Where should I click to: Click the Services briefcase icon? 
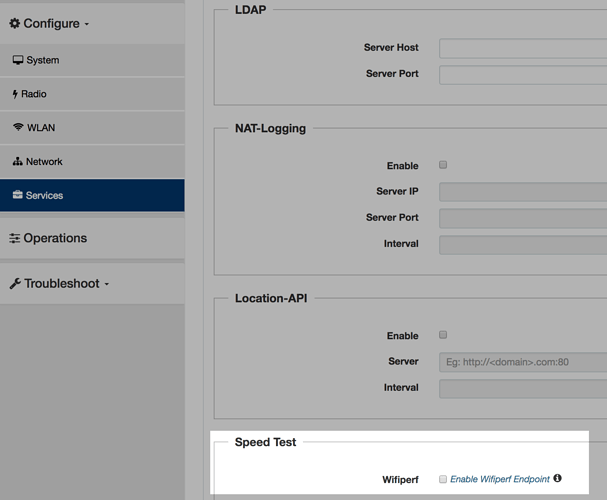(18, 195)
